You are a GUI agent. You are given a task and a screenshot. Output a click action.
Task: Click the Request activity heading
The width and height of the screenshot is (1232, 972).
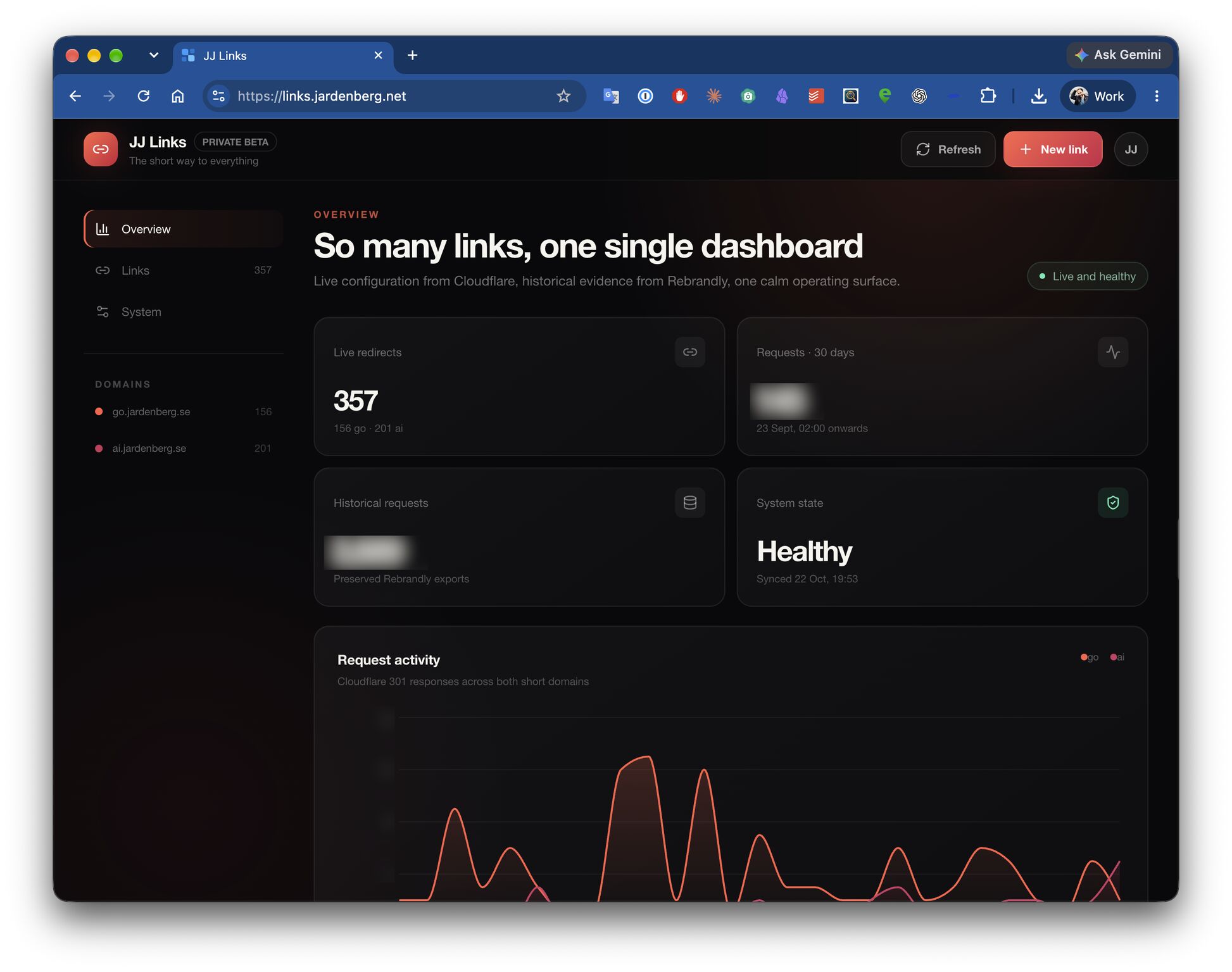pos(389,660)
